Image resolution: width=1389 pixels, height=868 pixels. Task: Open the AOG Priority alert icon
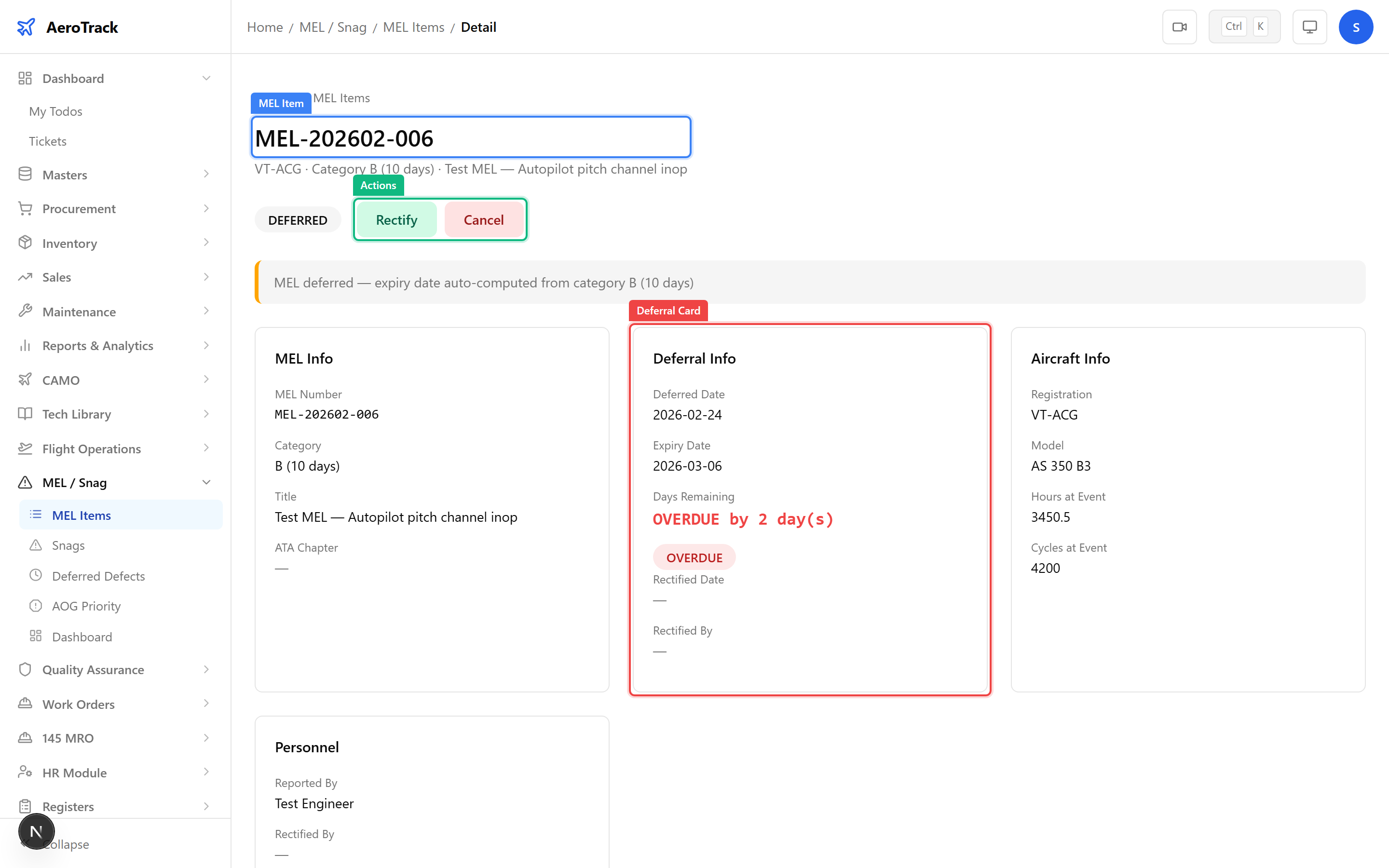click(x=37, y=606)
